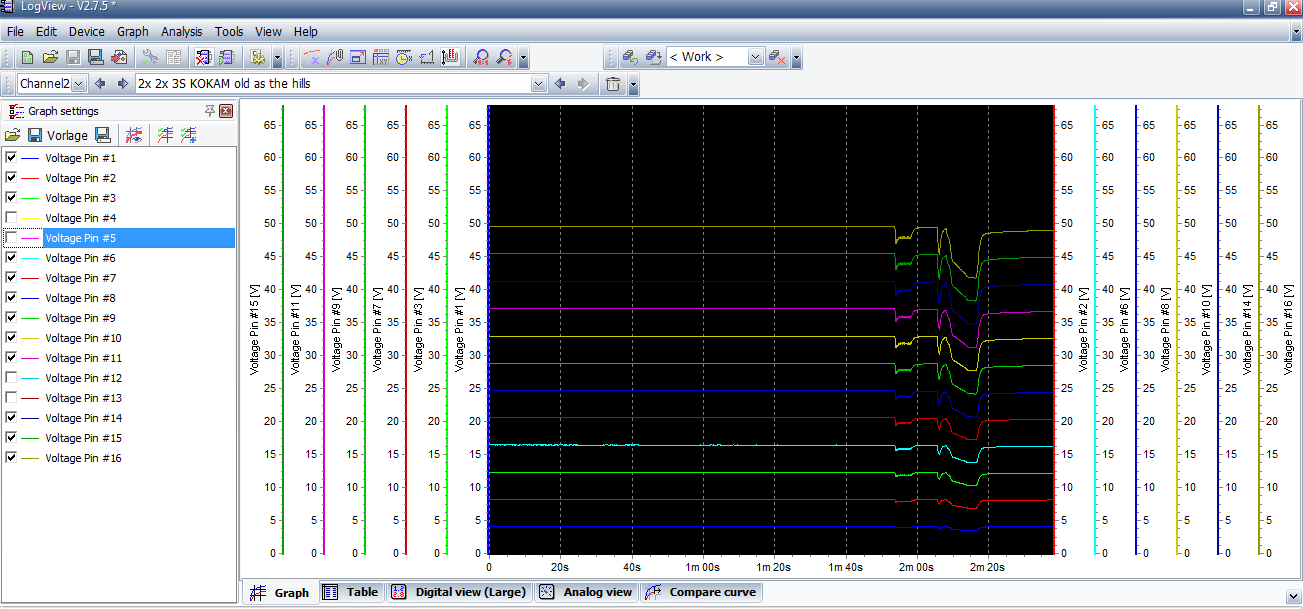Click the measure cursor icon in toolbar
The height and width of the screenshot is (609, 1303).
coord(426,57)
